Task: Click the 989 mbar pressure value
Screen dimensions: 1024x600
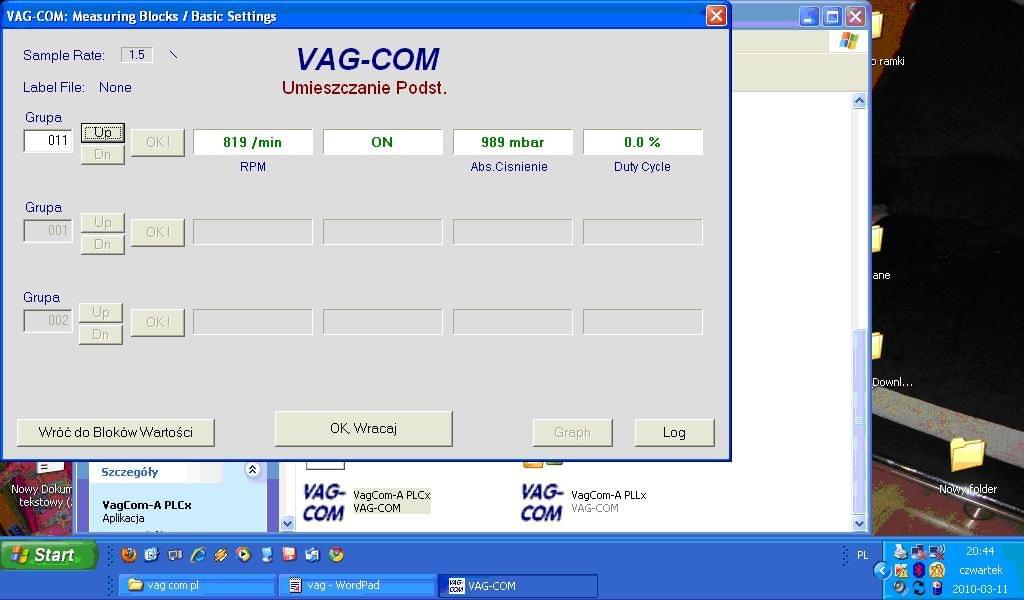Action: coord(513,142)
